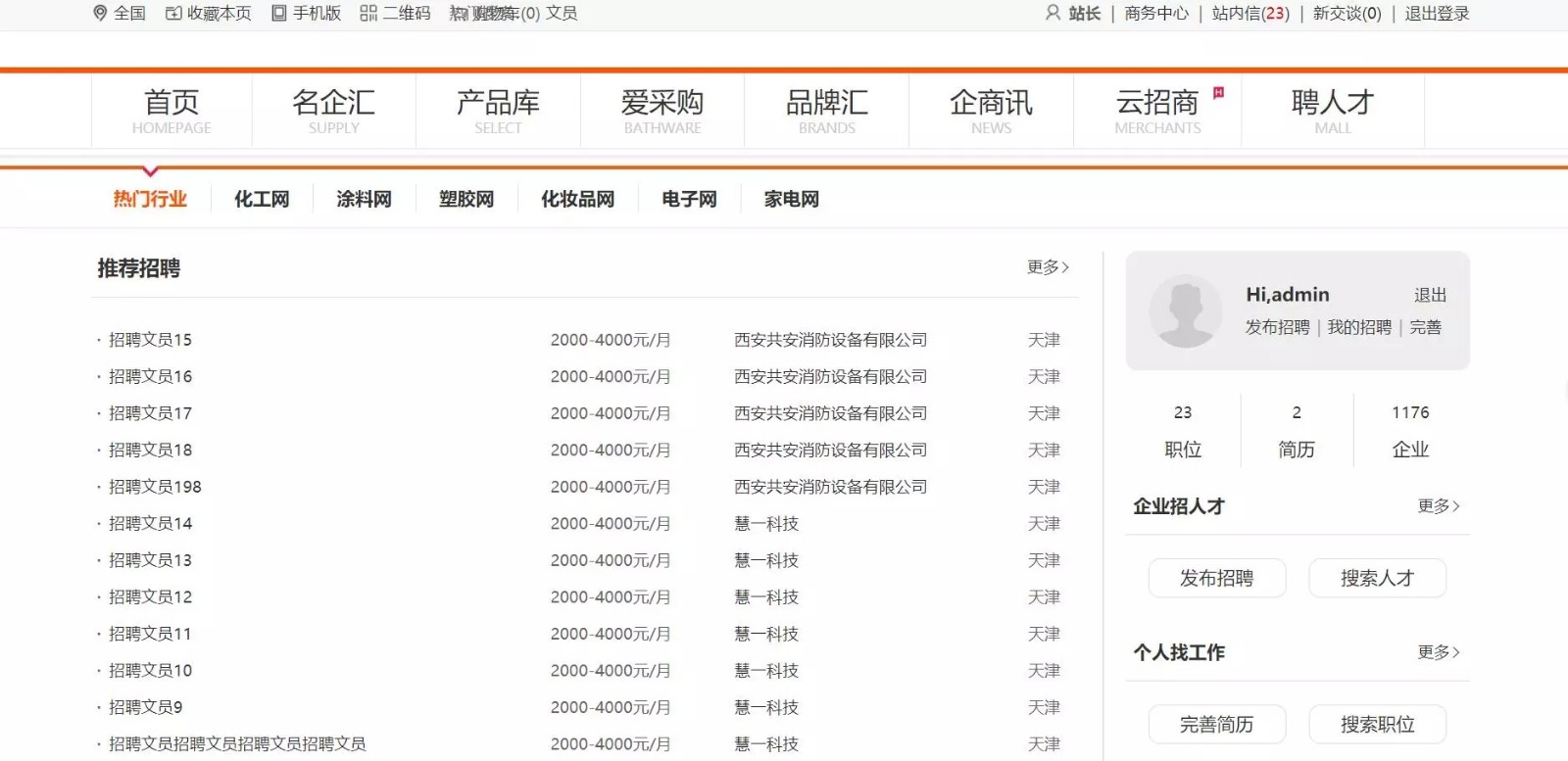This screenshot has width=1568, height=761.
Task: Click the user icon beside 站长
Action: point(1053,13)
